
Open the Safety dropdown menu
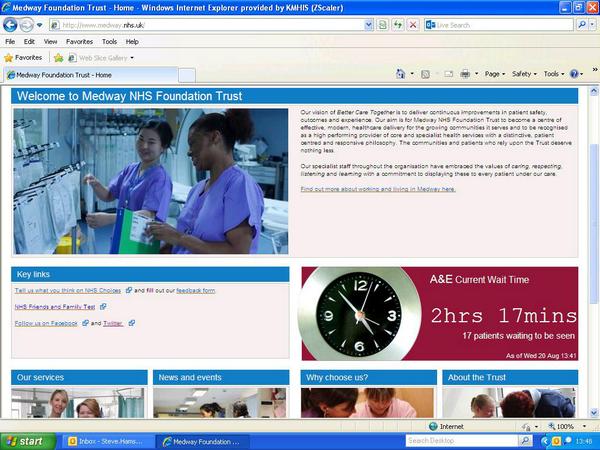(x=524, y=74)
